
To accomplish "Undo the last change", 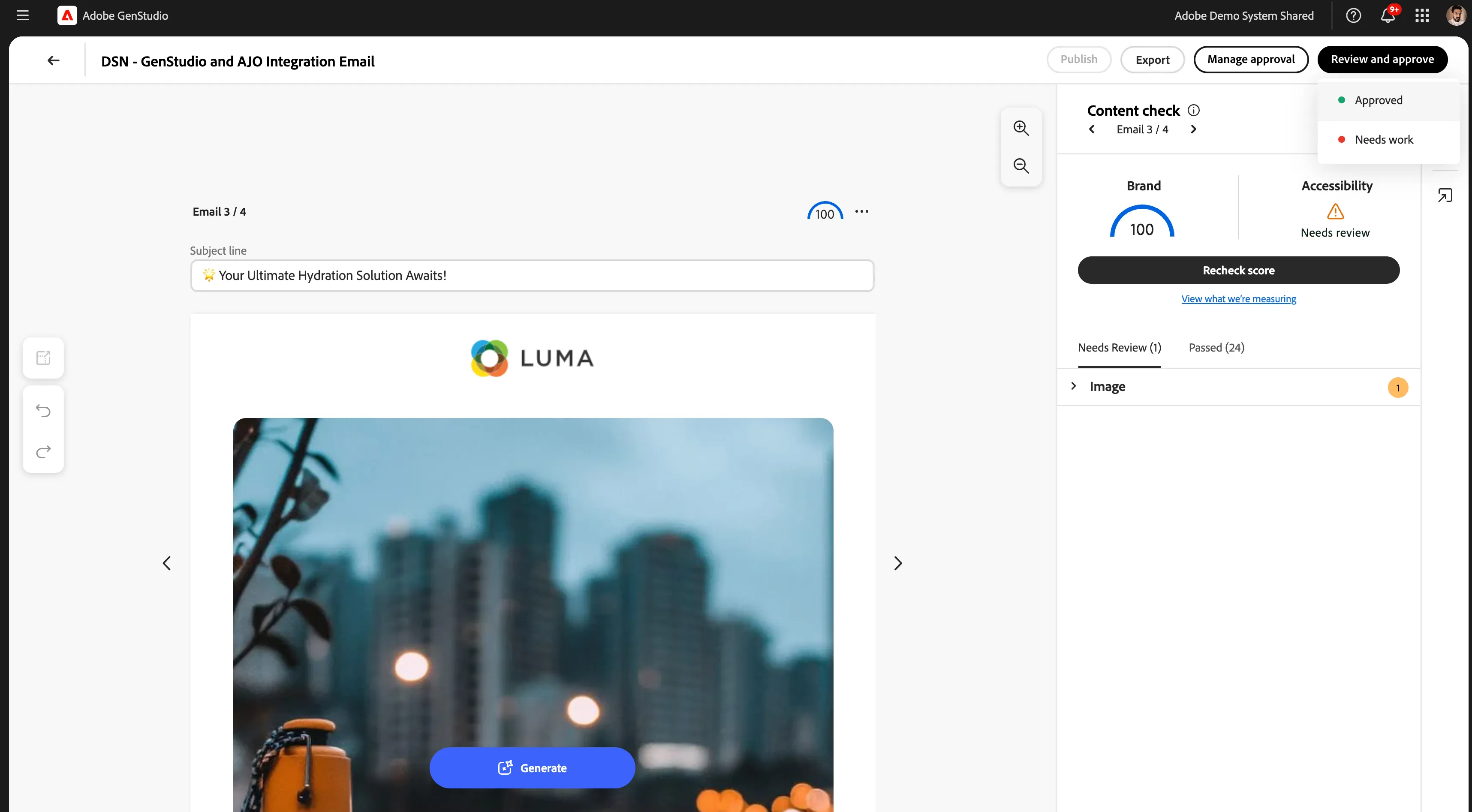I will tap(43, 411).
